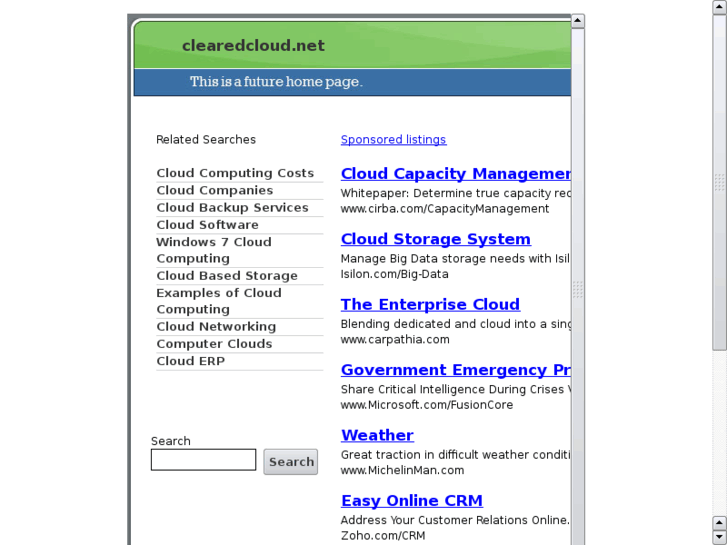Choose the Cloud ERP related search
This screenshot has width=727, height=545.
191,361
